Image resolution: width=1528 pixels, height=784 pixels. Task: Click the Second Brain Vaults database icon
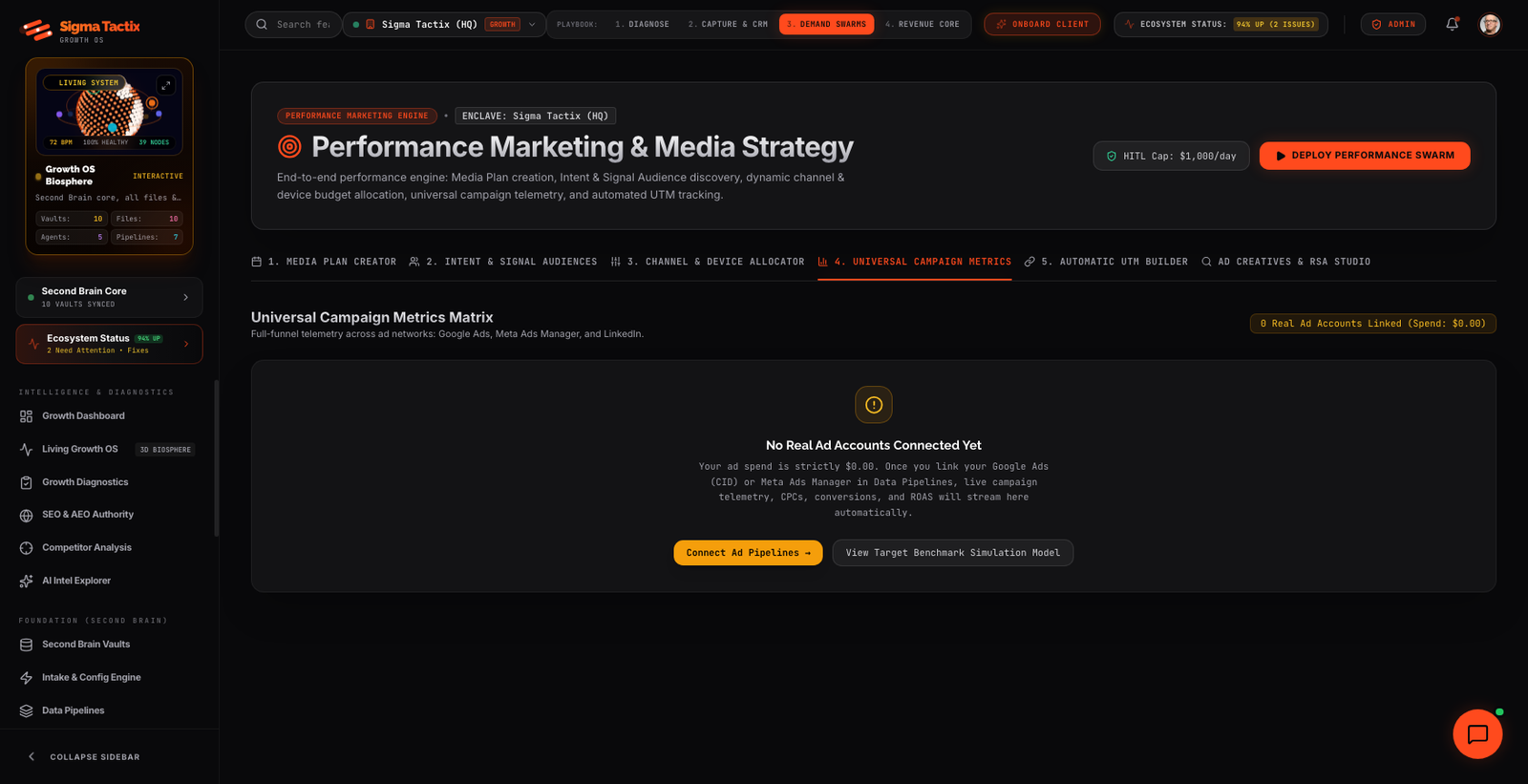coord(26,645)
